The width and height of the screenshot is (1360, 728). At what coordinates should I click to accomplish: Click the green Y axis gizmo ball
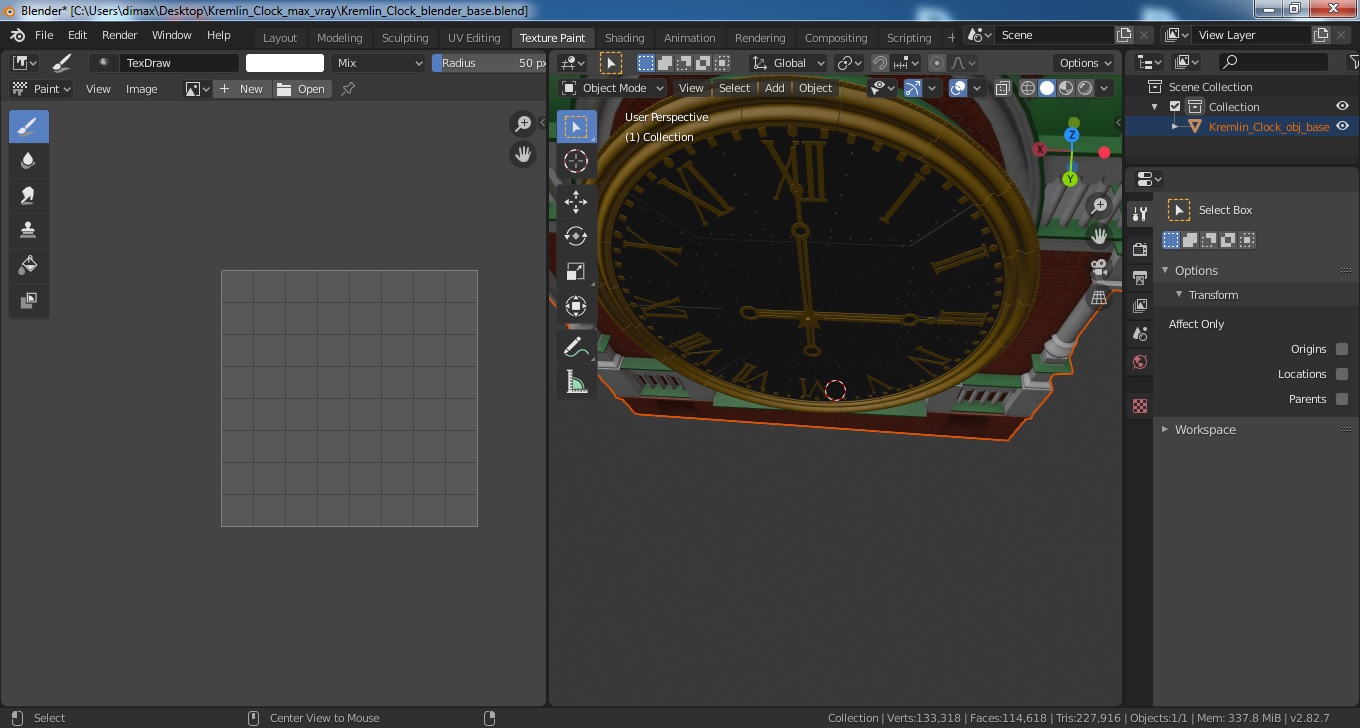tap(1070, 179)
